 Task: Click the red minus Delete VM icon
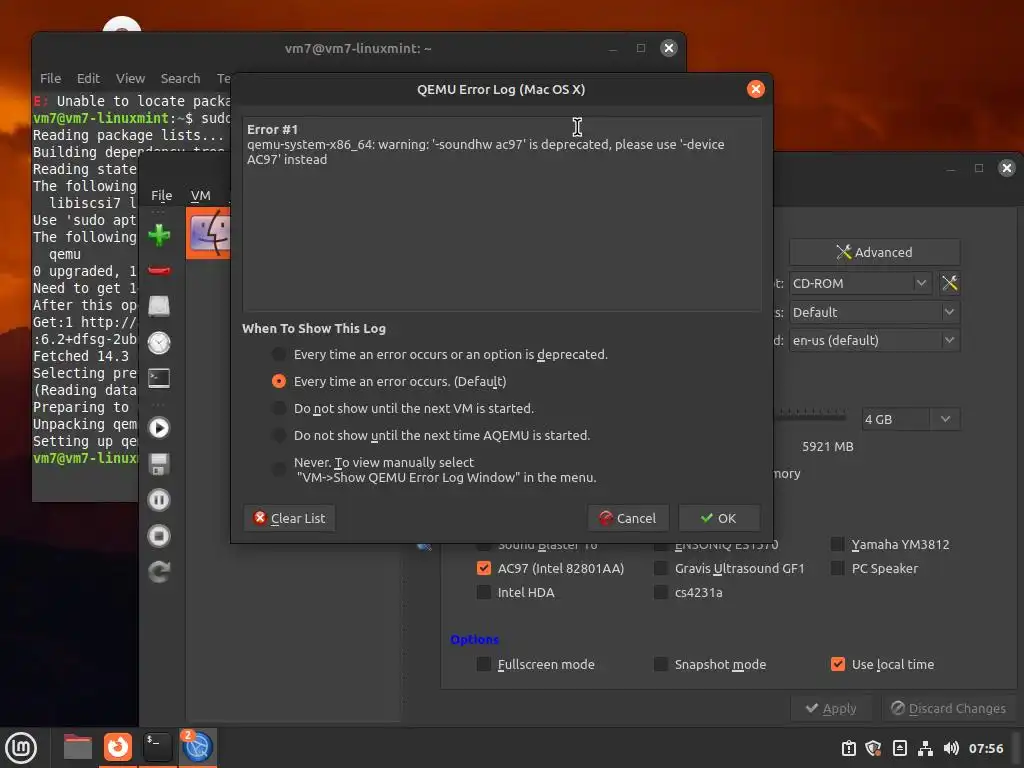[159, 270]
